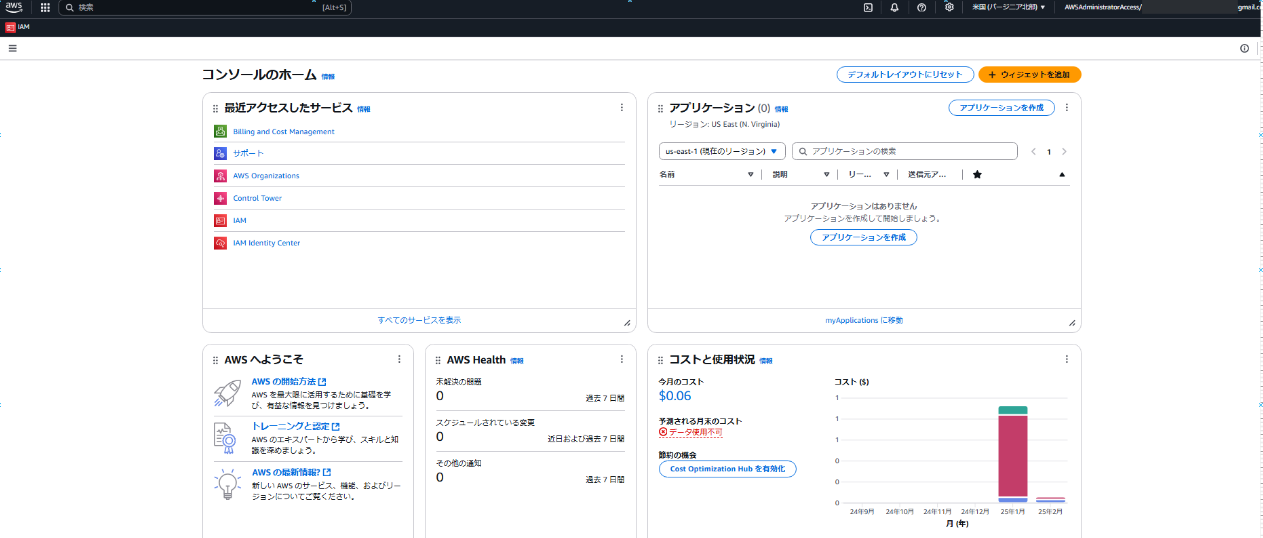Go to next page of applications
This screenshot has height=538, width=1263.
tap(1064, 152)
